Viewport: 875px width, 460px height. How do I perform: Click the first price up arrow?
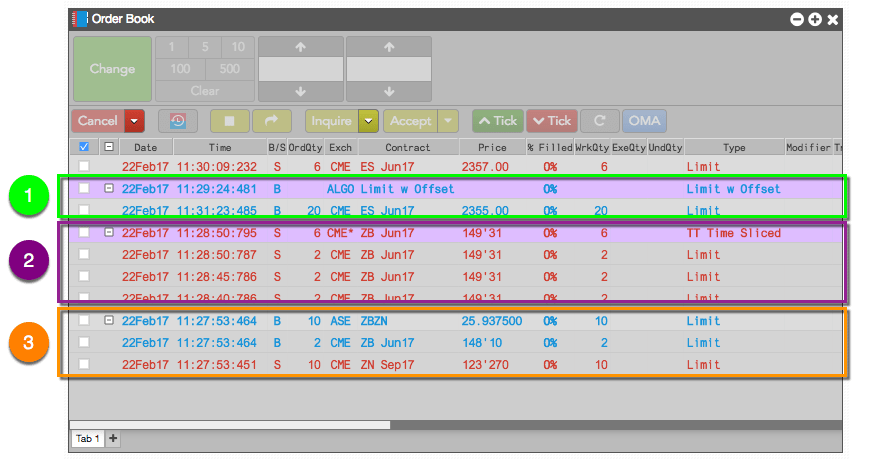pyautogui.click(x=301, y=47)
